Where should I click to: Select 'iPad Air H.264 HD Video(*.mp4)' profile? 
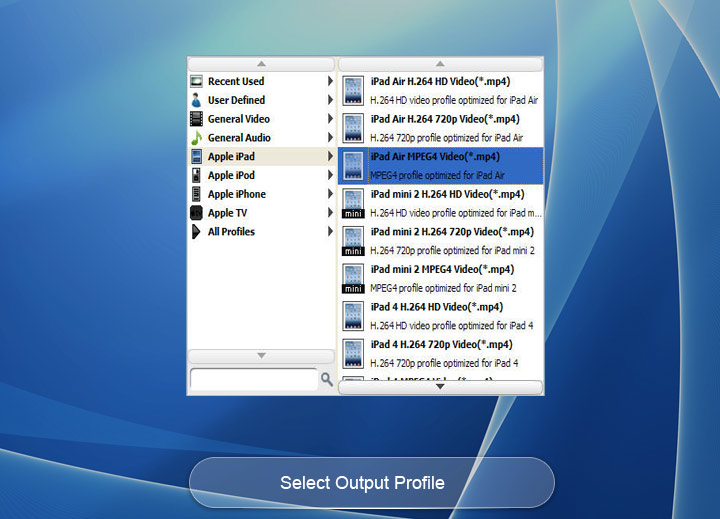click(441, 90)
